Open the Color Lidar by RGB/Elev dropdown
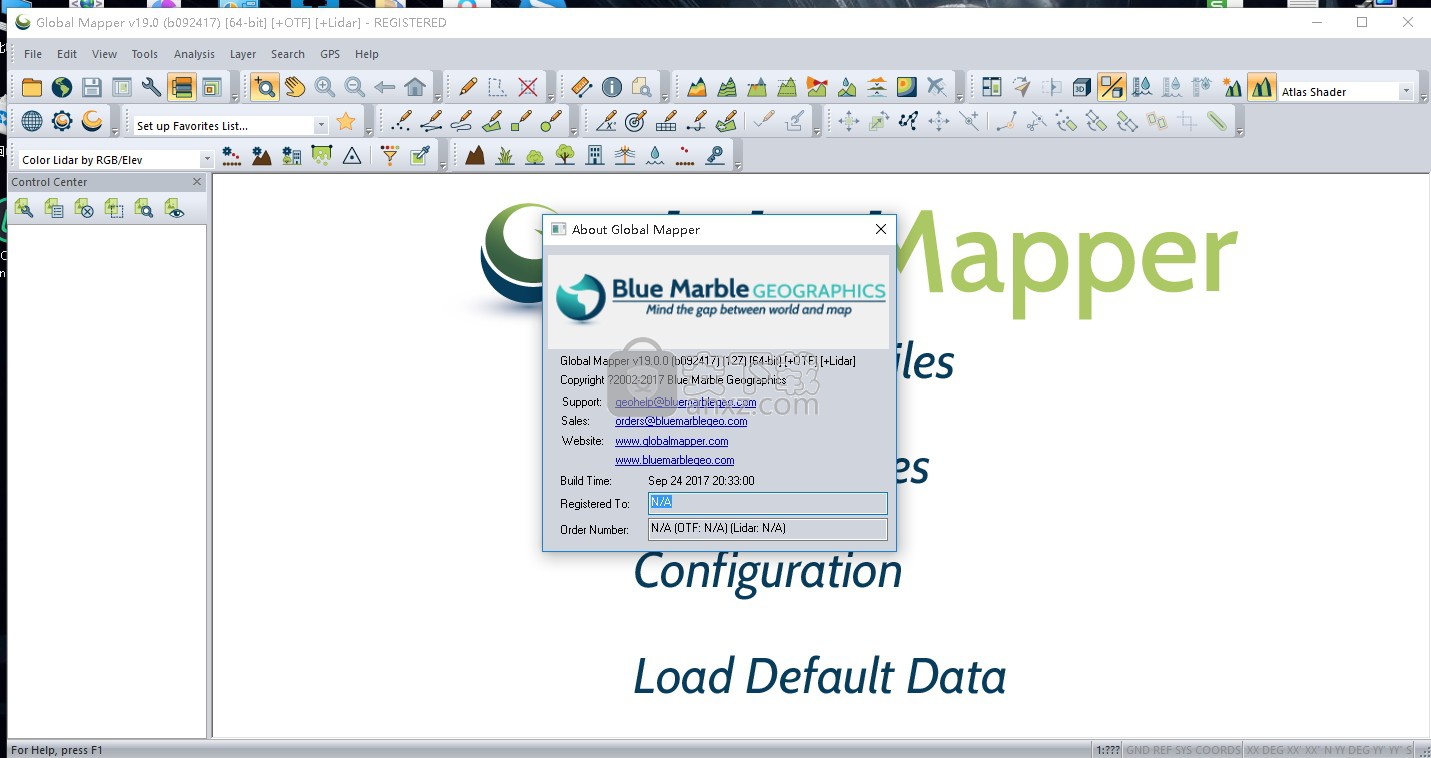1431x758 pixels. coord(207,160)
